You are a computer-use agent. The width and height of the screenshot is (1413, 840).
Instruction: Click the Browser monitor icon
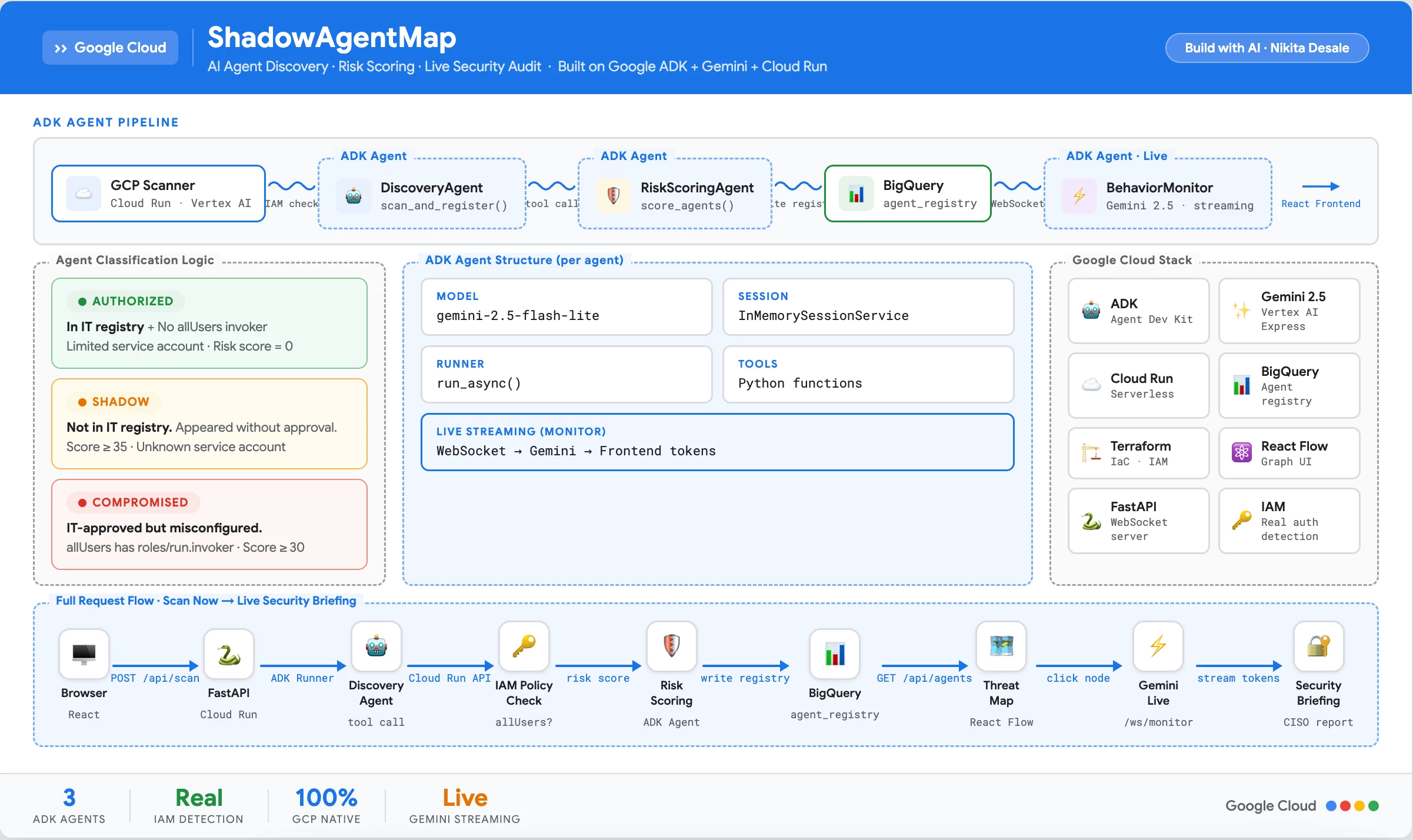pos(84,654)
